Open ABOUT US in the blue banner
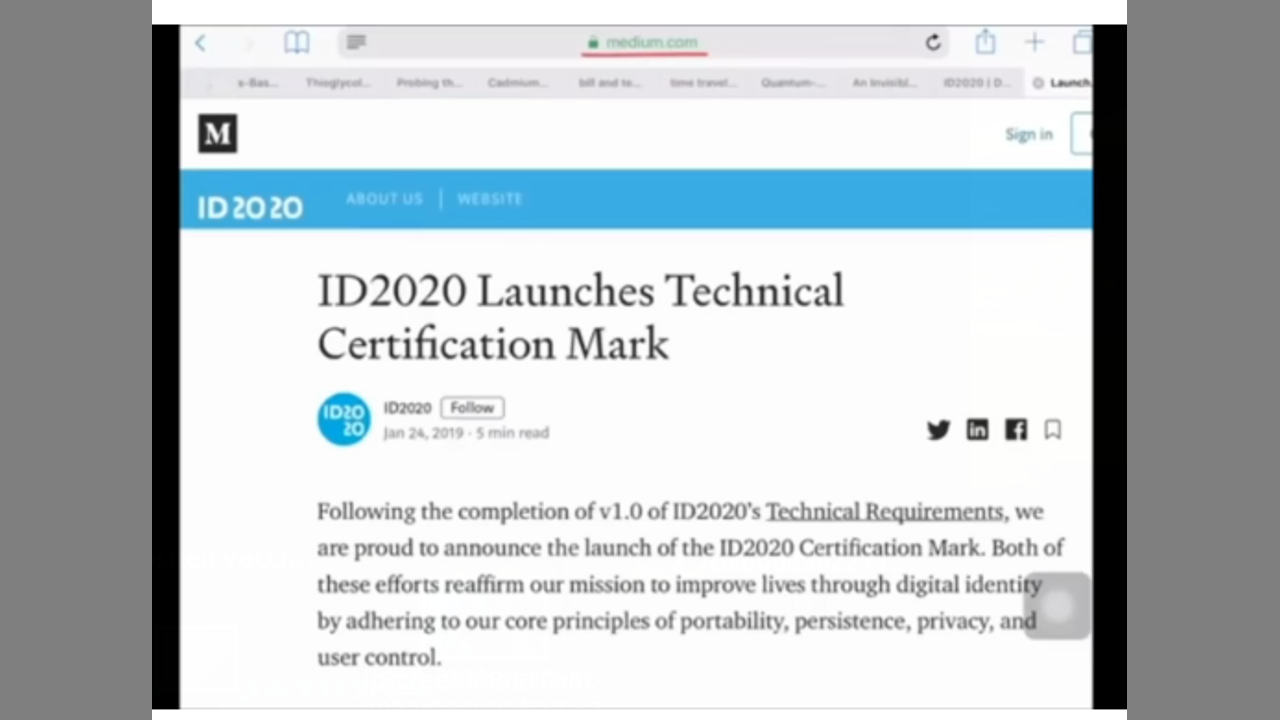 (384, 199)
